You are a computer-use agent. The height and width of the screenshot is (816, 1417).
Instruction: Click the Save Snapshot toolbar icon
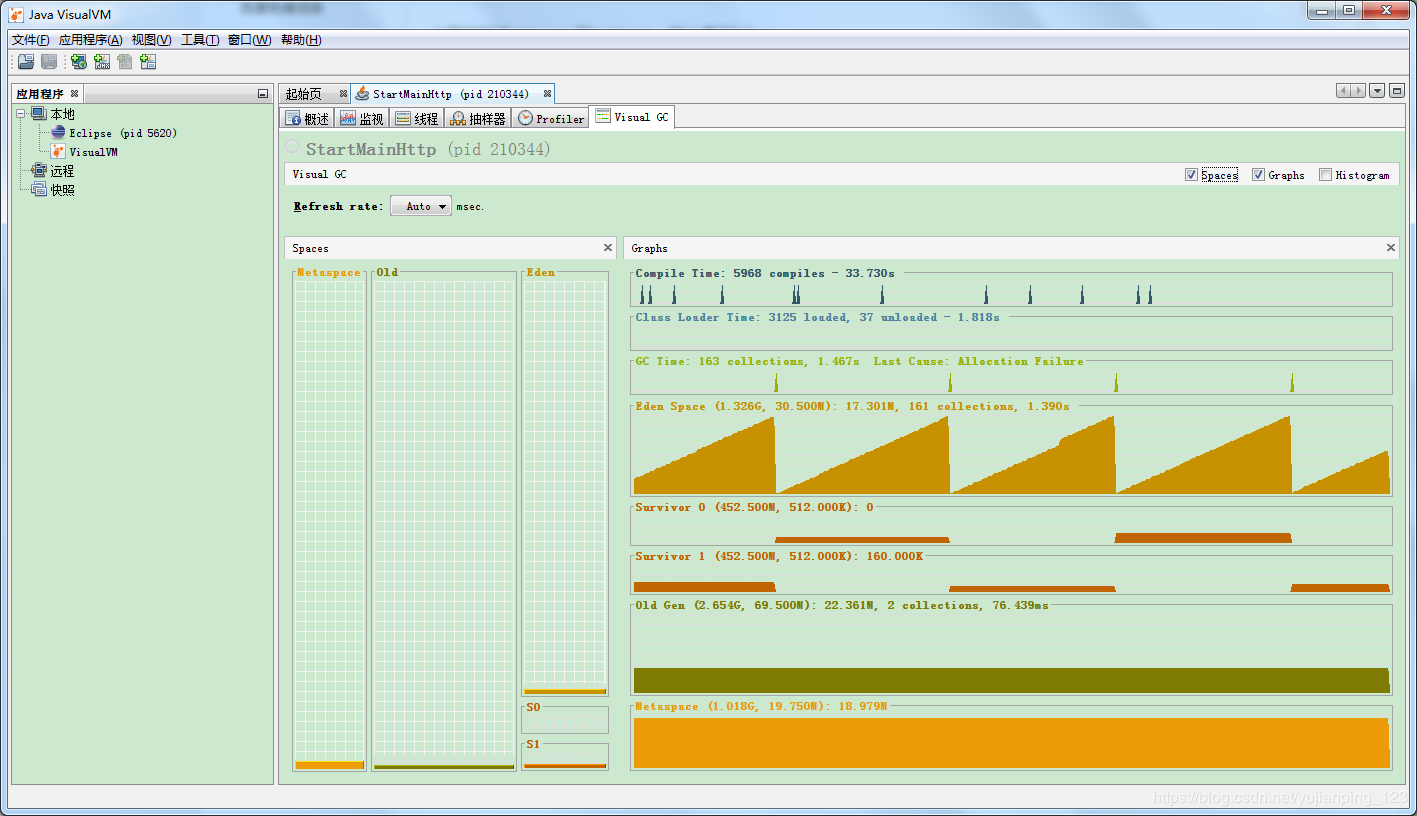pos(48,62)
